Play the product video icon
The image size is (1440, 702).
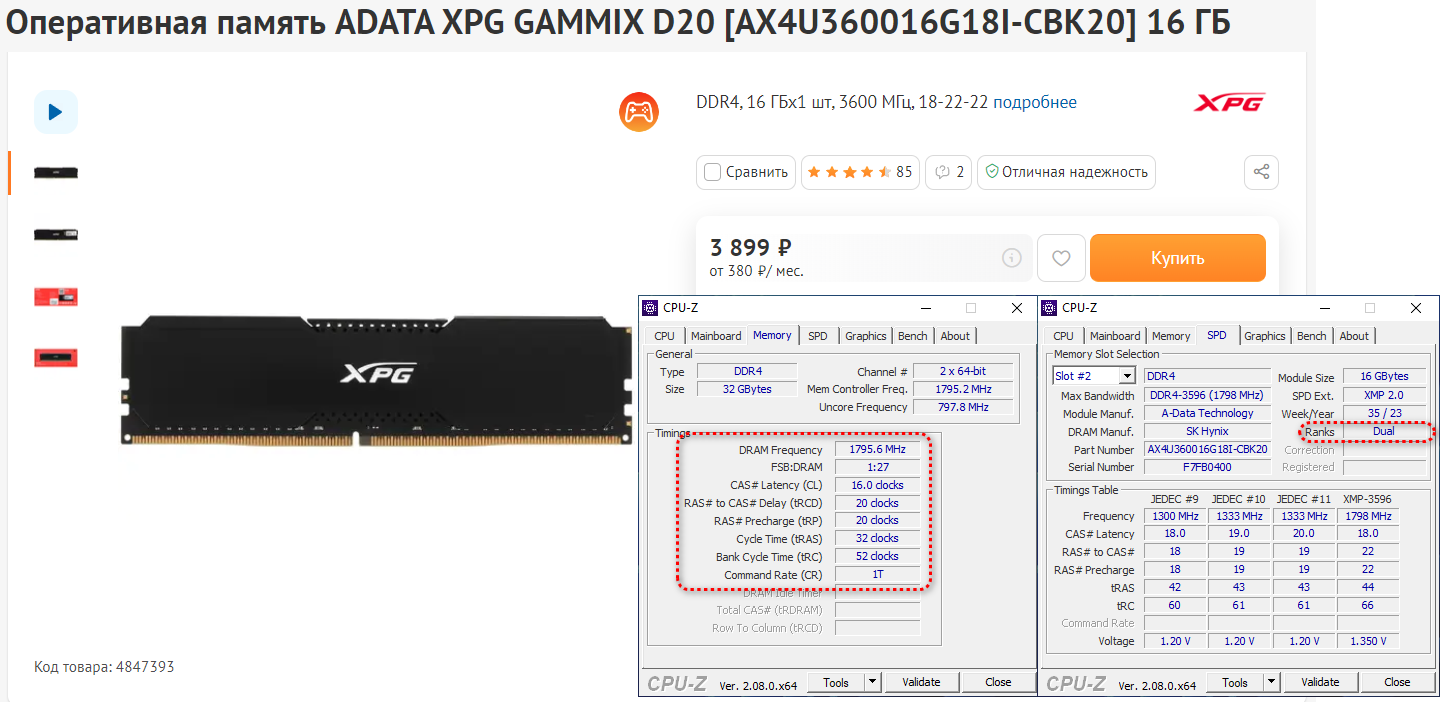click(56, 112)
